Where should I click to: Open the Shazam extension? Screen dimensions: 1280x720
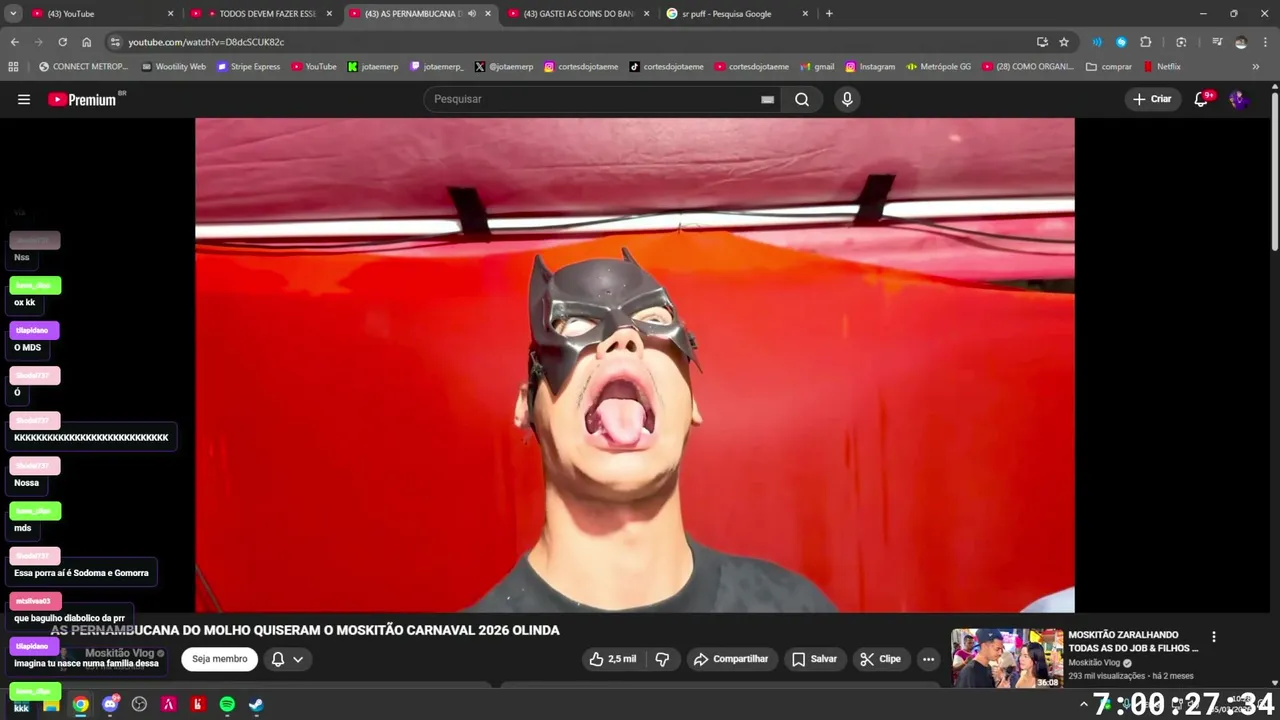(1121, 42)
